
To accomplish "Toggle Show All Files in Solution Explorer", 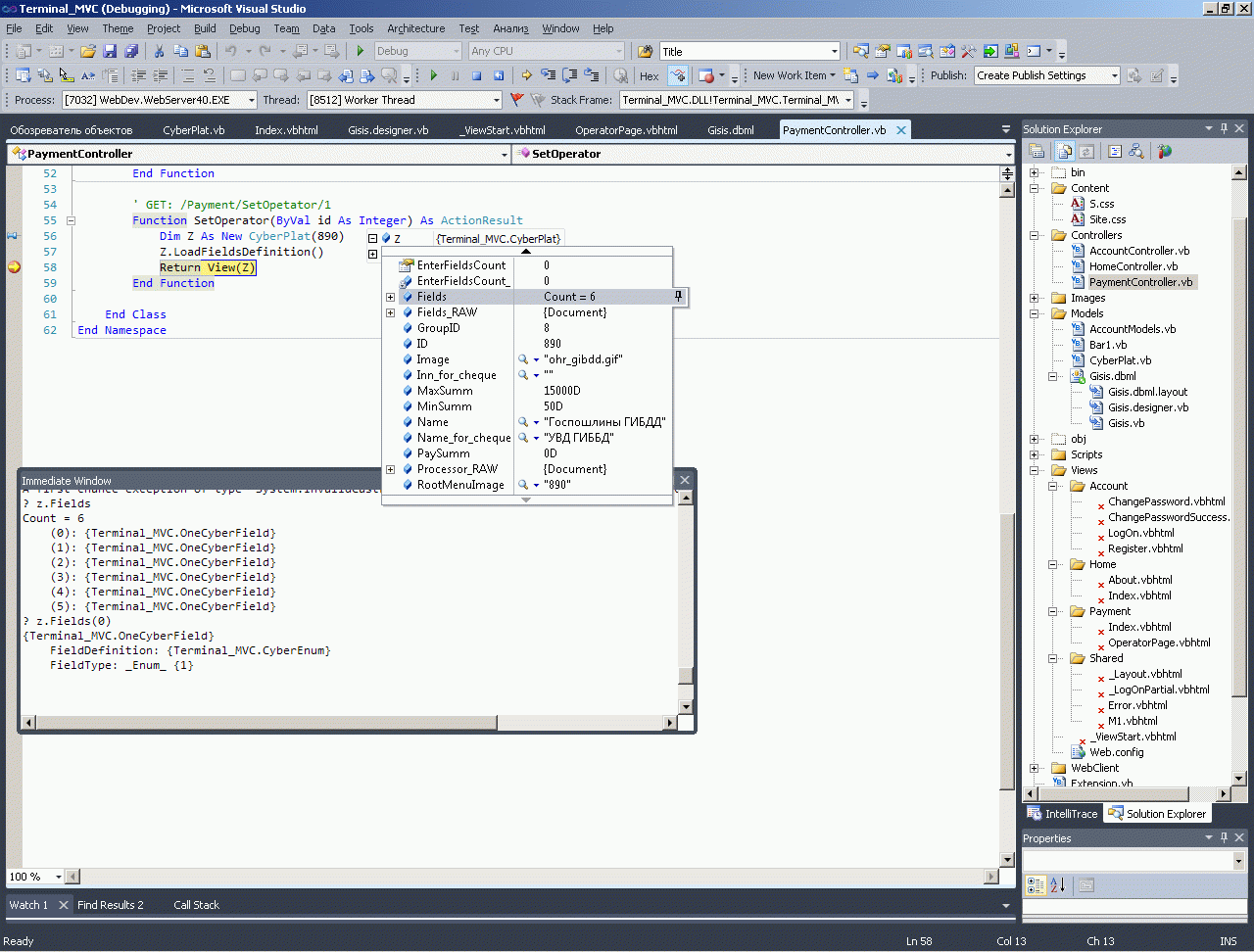I will coord(1064,151).
